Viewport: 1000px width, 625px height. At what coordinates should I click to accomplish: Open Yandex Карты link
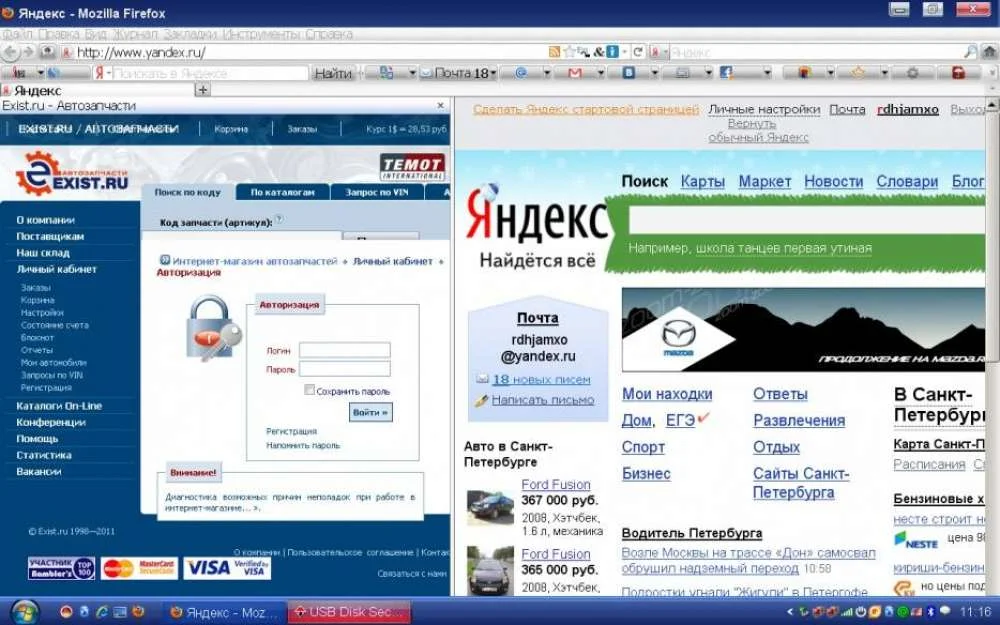(703, 182)
